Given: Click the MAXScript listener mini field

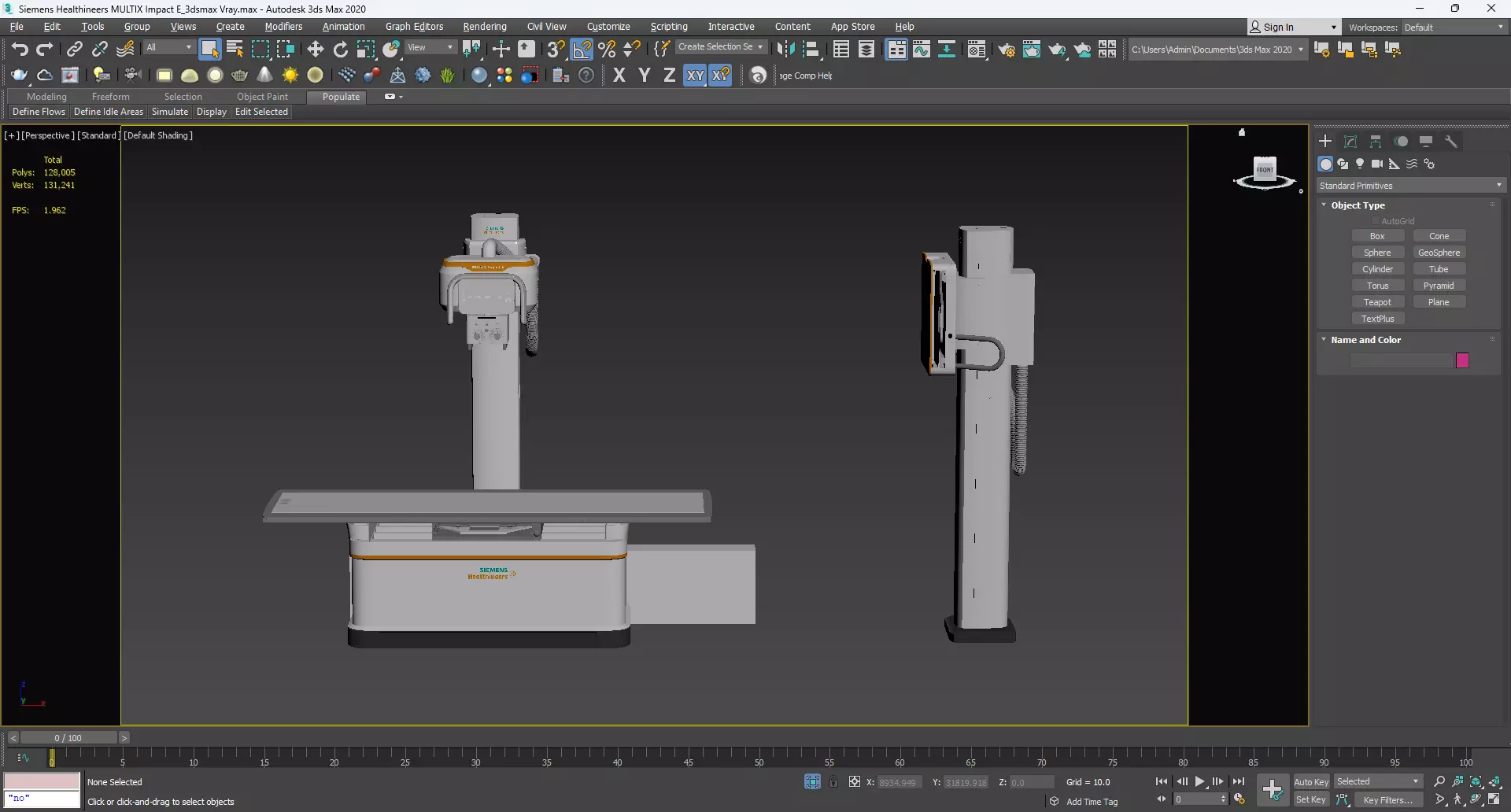Looking at the screenshot, I should 42,799.
